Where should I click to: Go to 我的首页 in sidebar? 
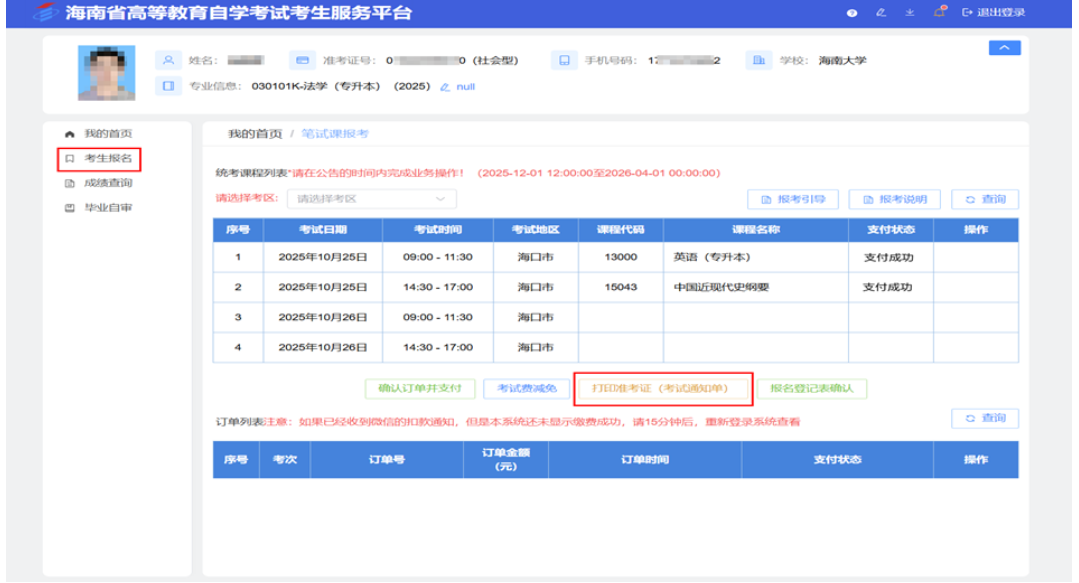tap(107, 134)
